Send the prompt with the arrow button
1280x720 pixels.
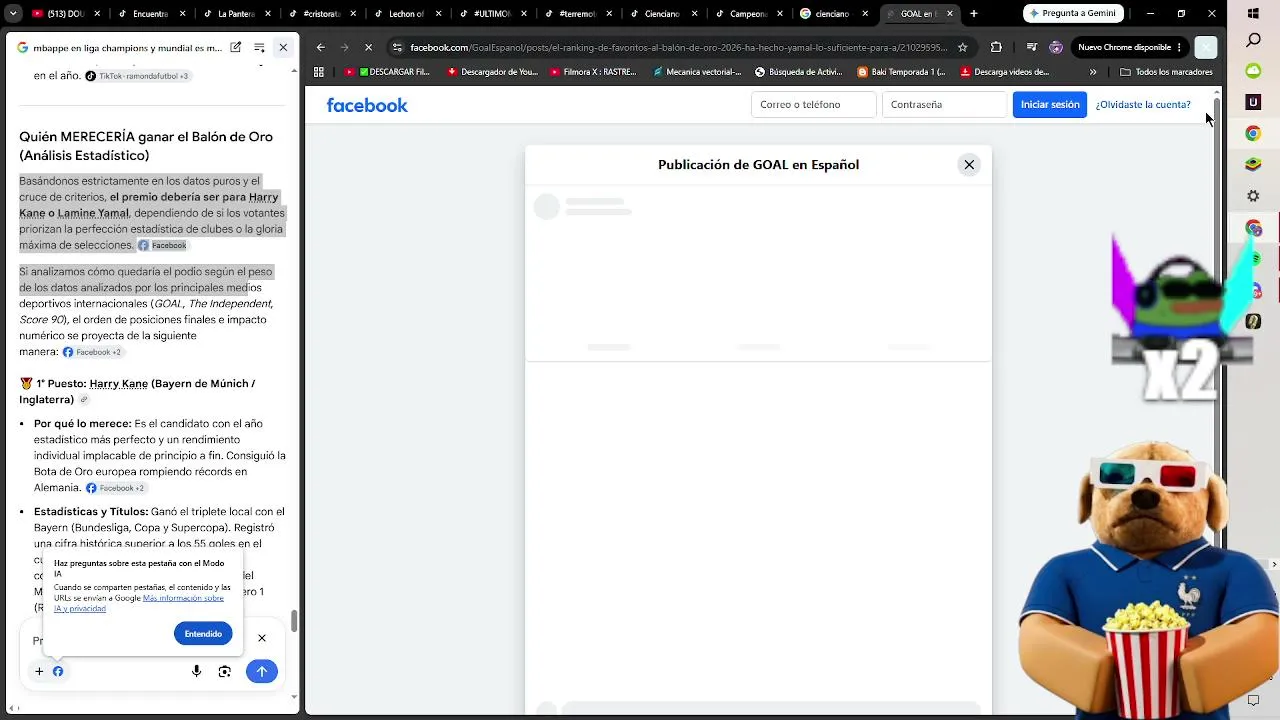(261, 672)
